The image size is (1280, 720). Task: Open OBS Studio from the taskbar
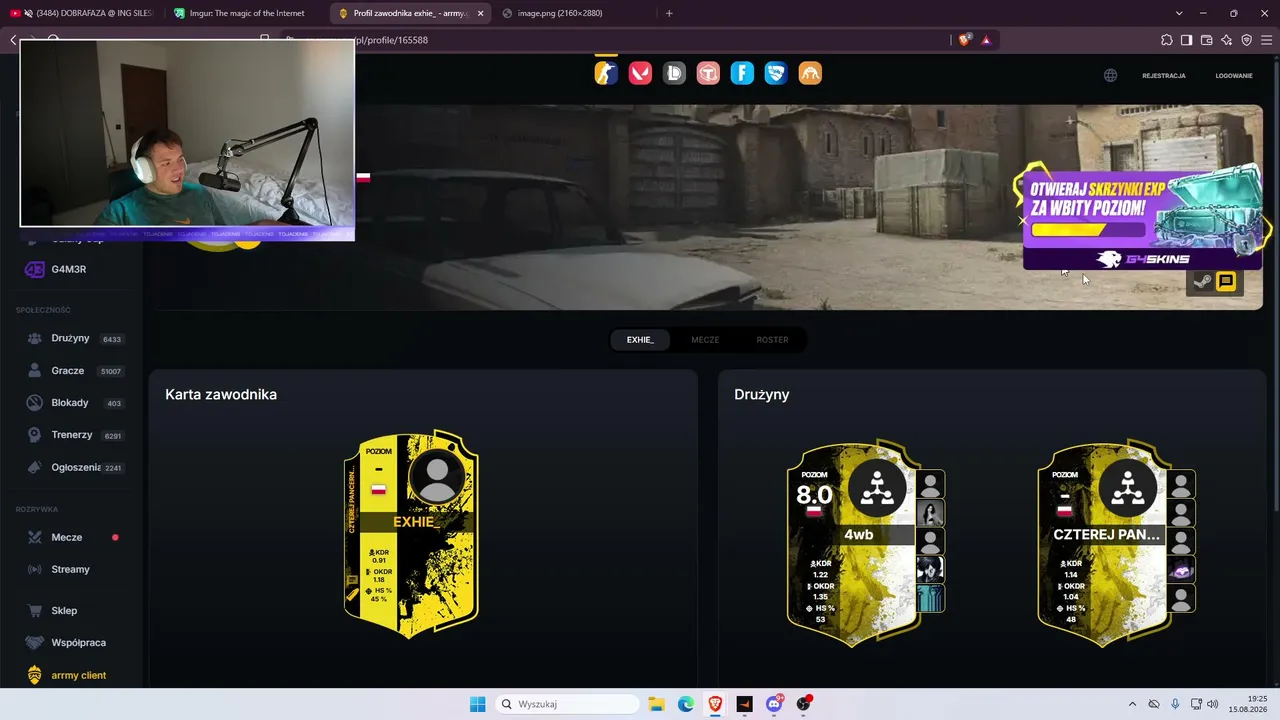pyautogui.click(x=804, y=704)
